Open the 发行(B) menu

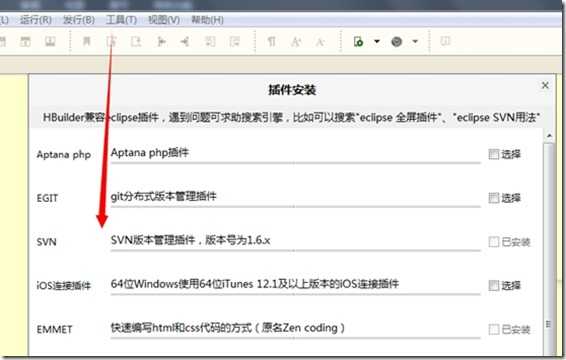pos(79,19)
